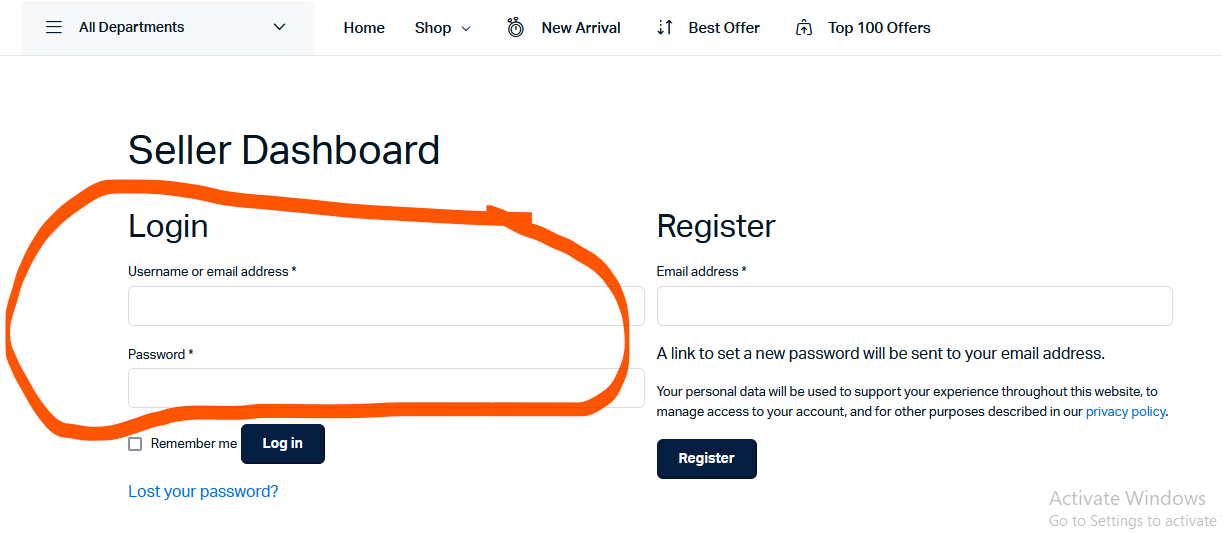Open the All Departments label
Image resolution: width=1222 pixels, height=534 pixels.
point(131,28)
